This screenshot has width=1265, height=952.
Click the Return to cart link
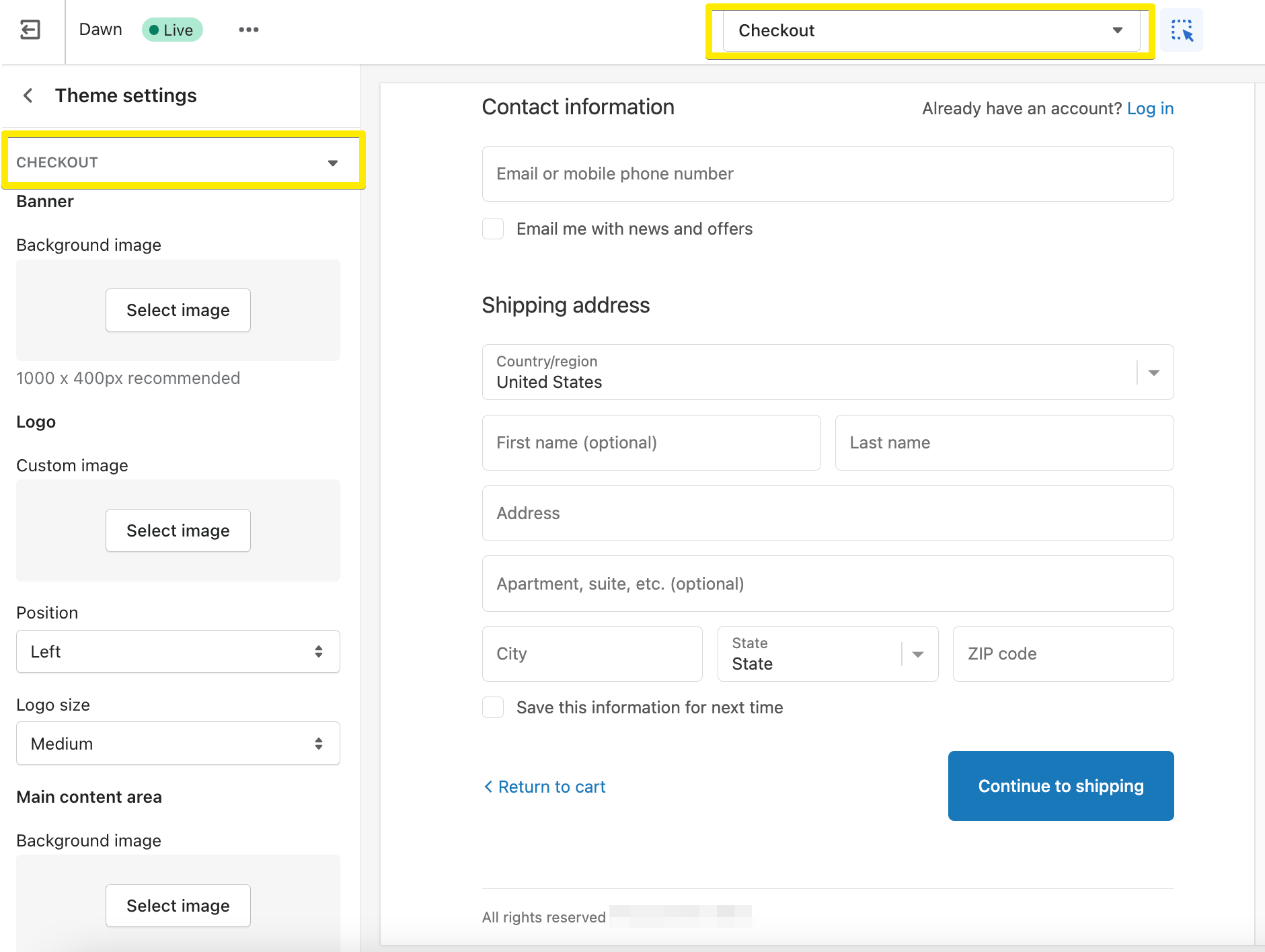click(551, 787)
